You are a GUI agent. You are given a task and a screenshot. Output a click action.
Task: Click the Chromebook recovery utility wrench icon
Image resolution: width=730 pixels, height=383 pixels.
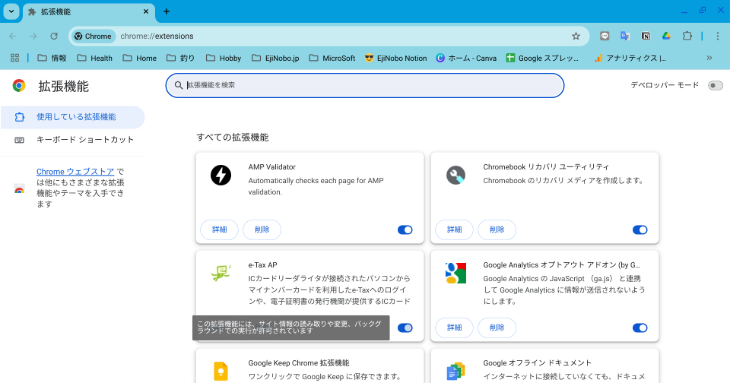pyautogui.click(x=456, y=175)
